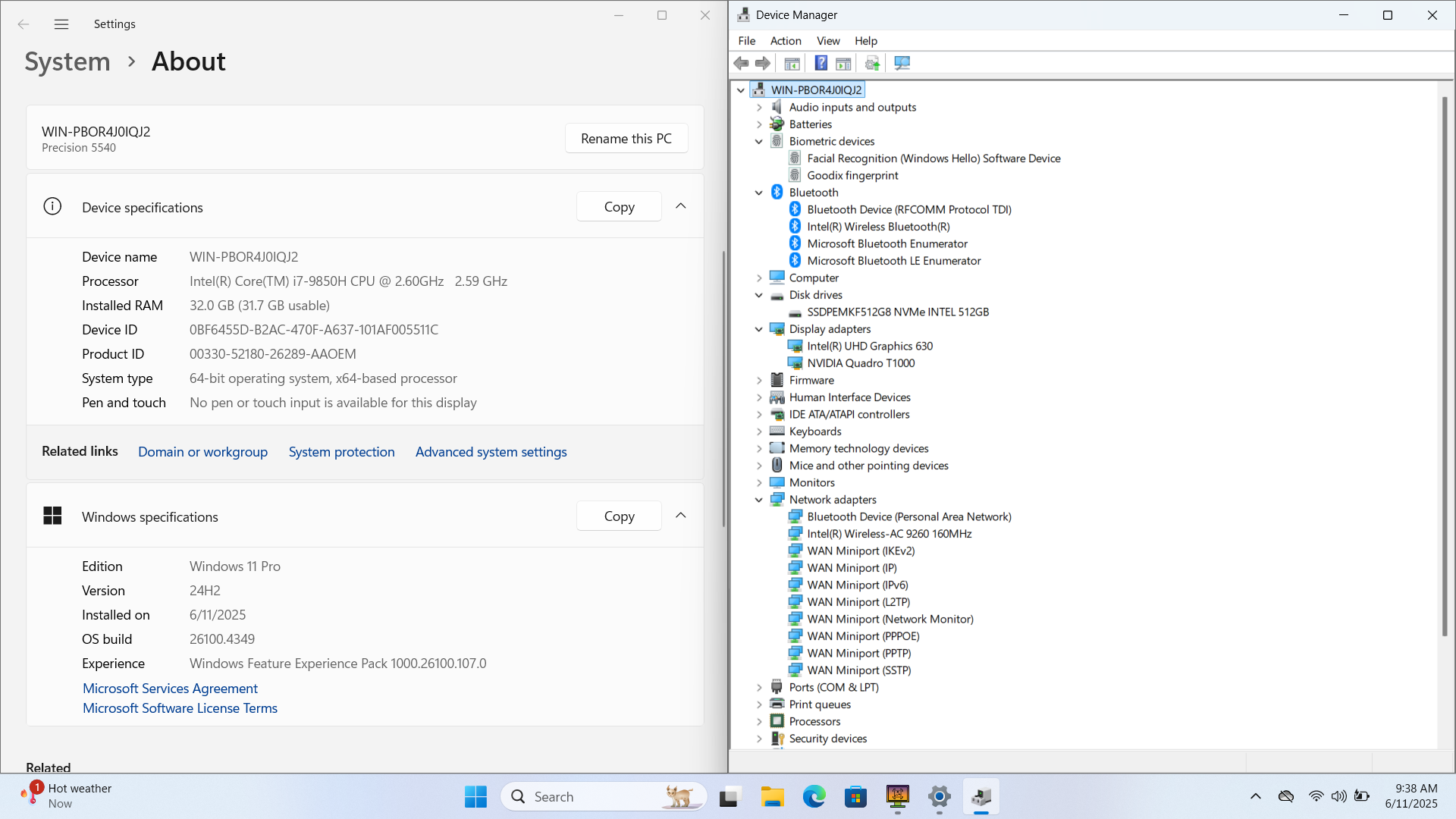The image size is (1456, 819).
Task: Expand the Firmware category
Action: point(759,381)
